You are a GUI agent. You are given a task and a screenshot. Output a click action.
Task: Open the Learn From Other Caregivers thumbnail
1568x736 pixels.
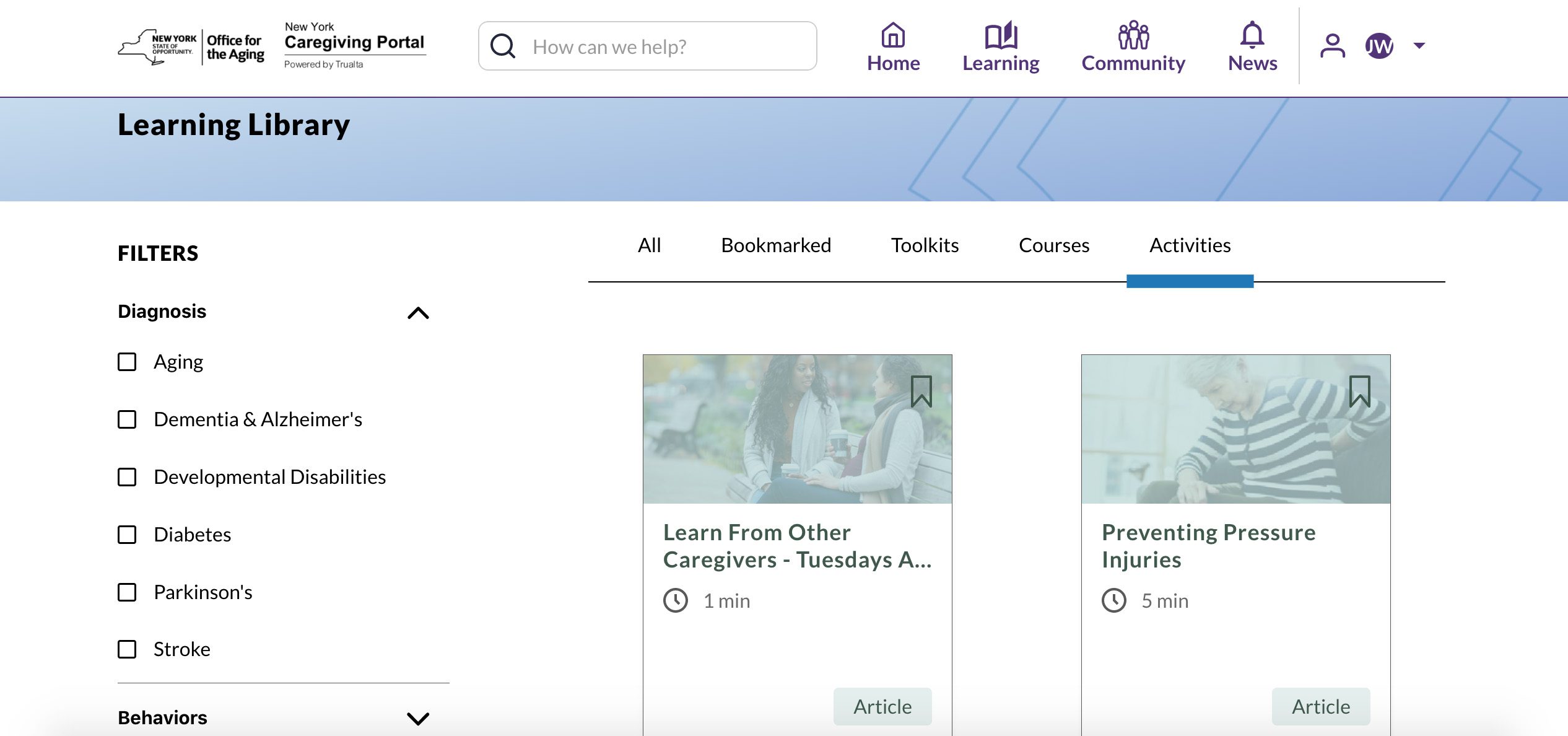(797, 429)
